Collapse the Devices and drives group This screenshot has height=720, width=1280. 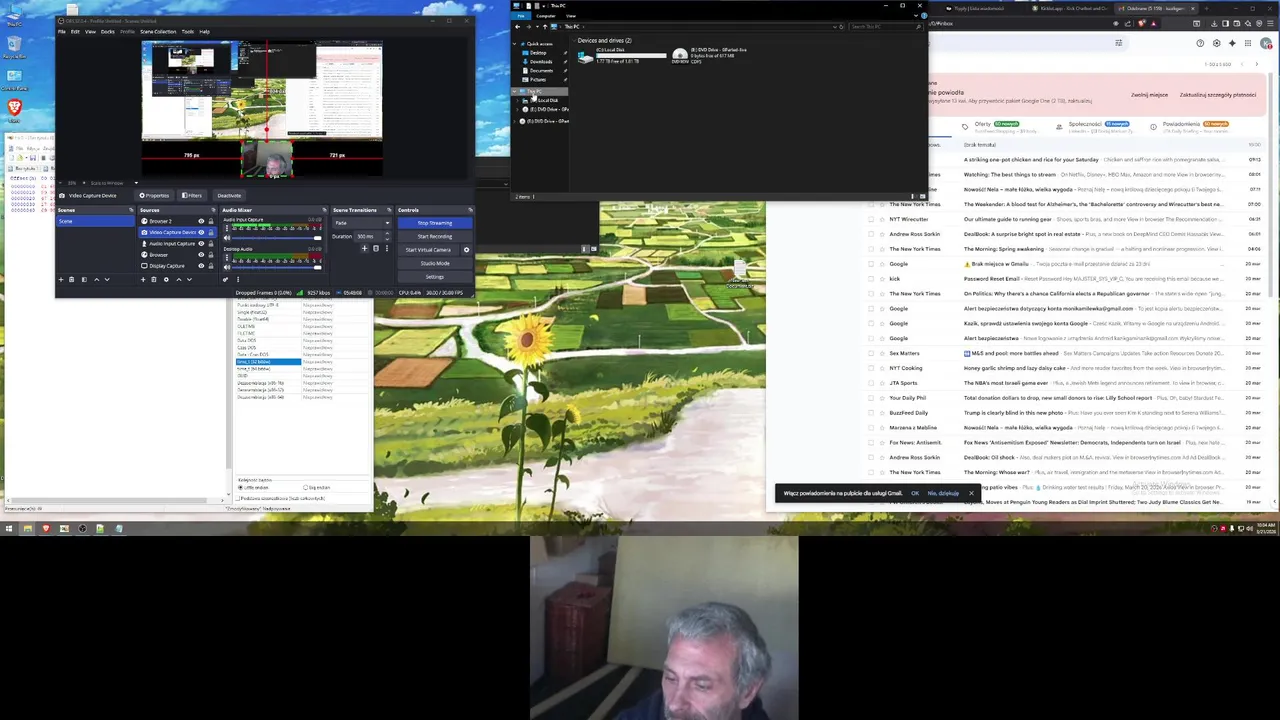(574, 41)
